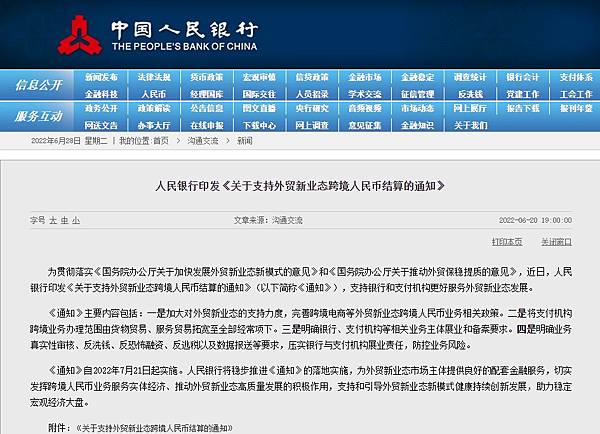Select 政策解读 navigation item
Image resolution: width=600 pixels, height=434 pixels.
[154, 109]
